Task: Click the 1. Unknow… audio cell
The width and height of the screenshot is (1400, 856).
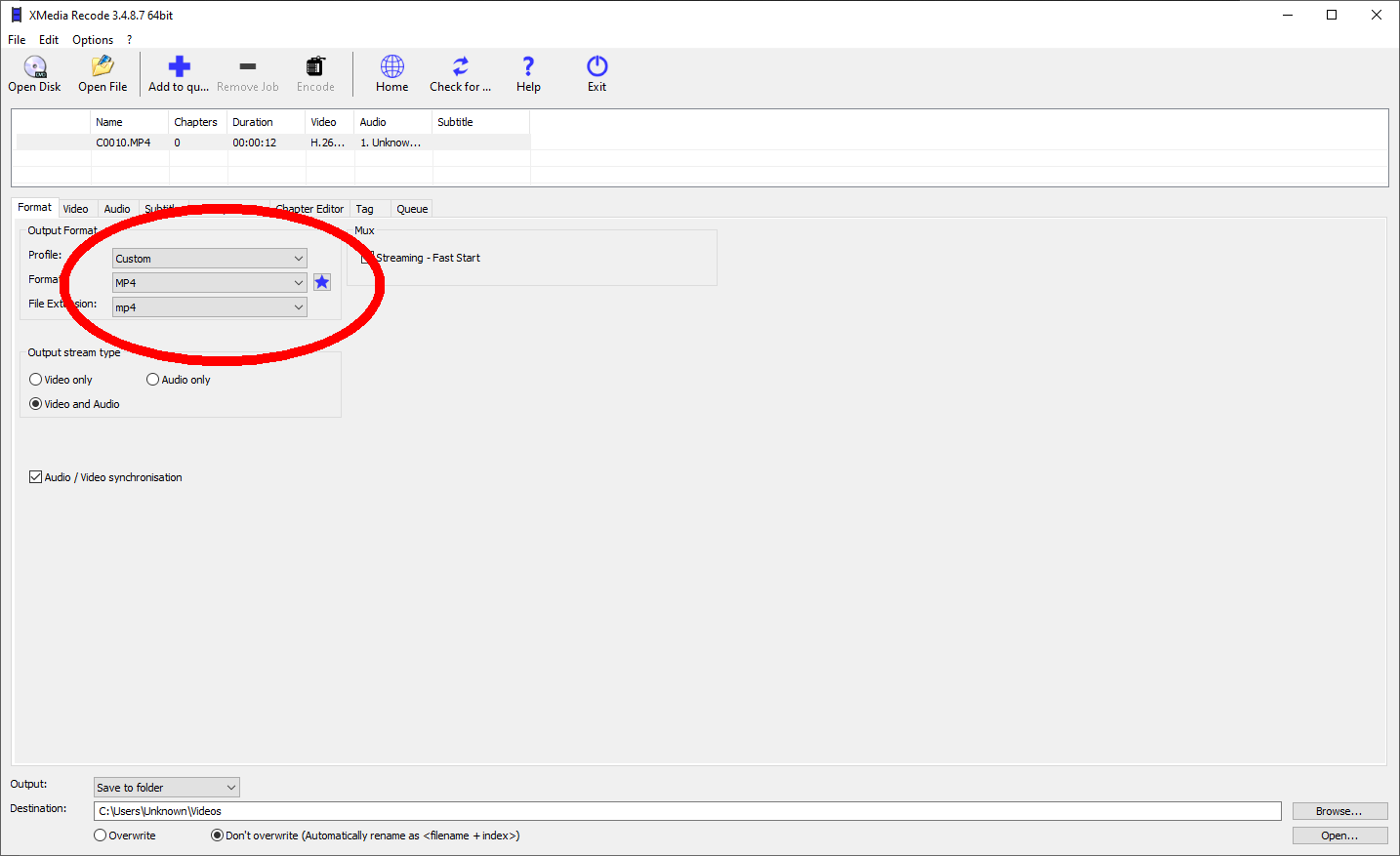Action: tap(391, 143)
